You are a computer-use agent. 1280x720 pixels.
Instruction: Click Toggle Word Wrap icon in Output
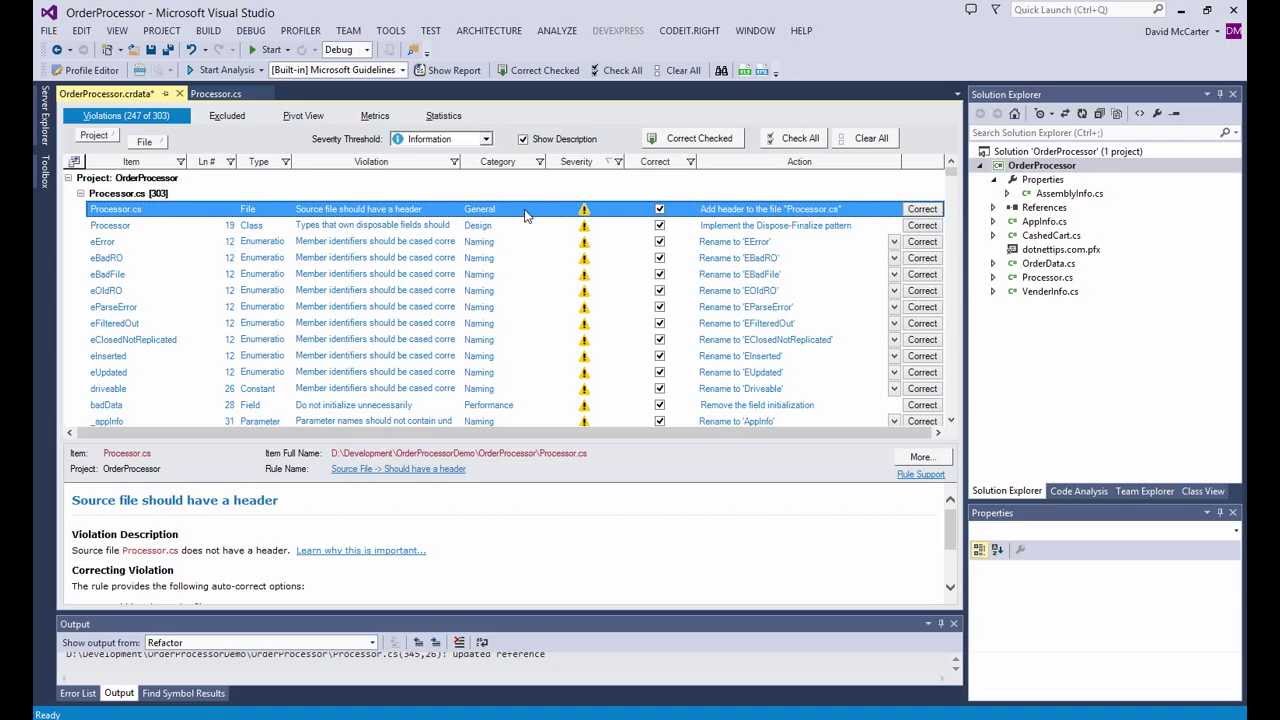pos(482,642)
